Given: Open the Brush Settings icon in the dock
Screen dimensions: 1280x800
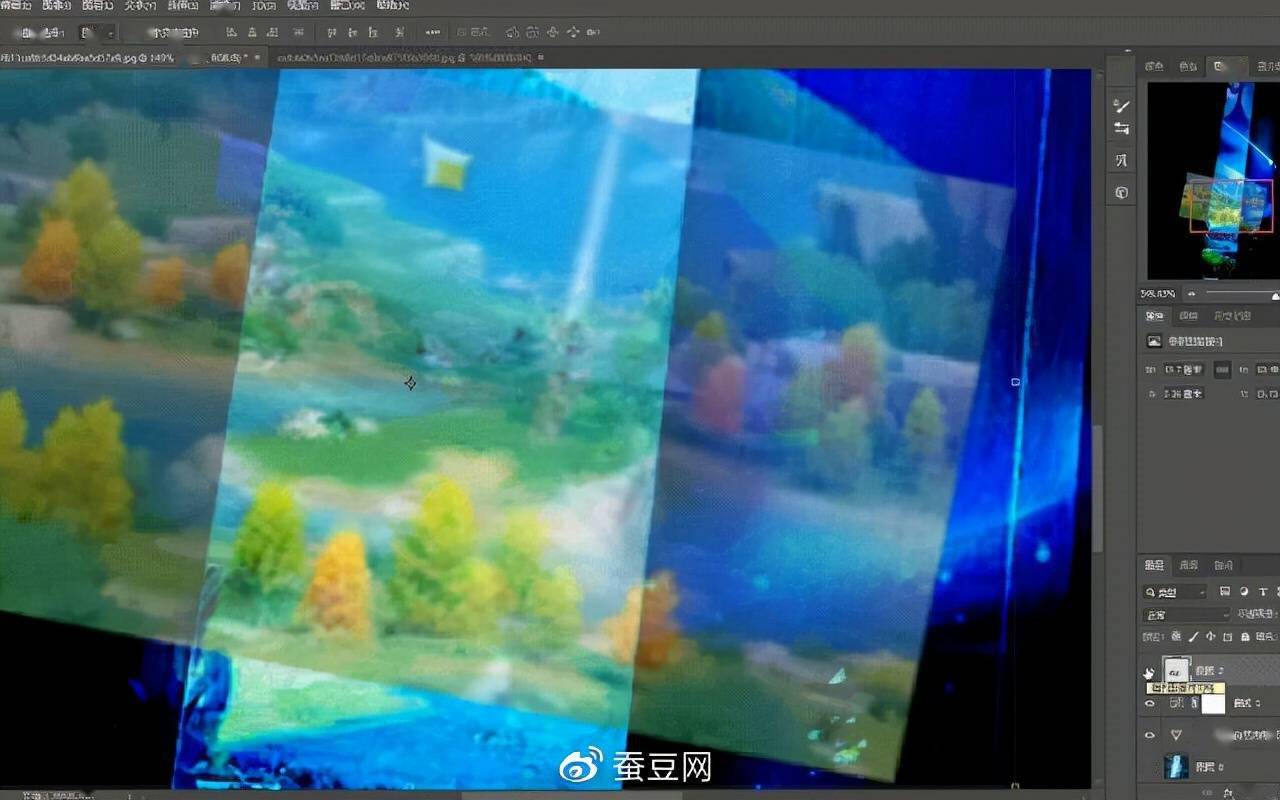Looking at the screenshot, I should pos(1122,130).
